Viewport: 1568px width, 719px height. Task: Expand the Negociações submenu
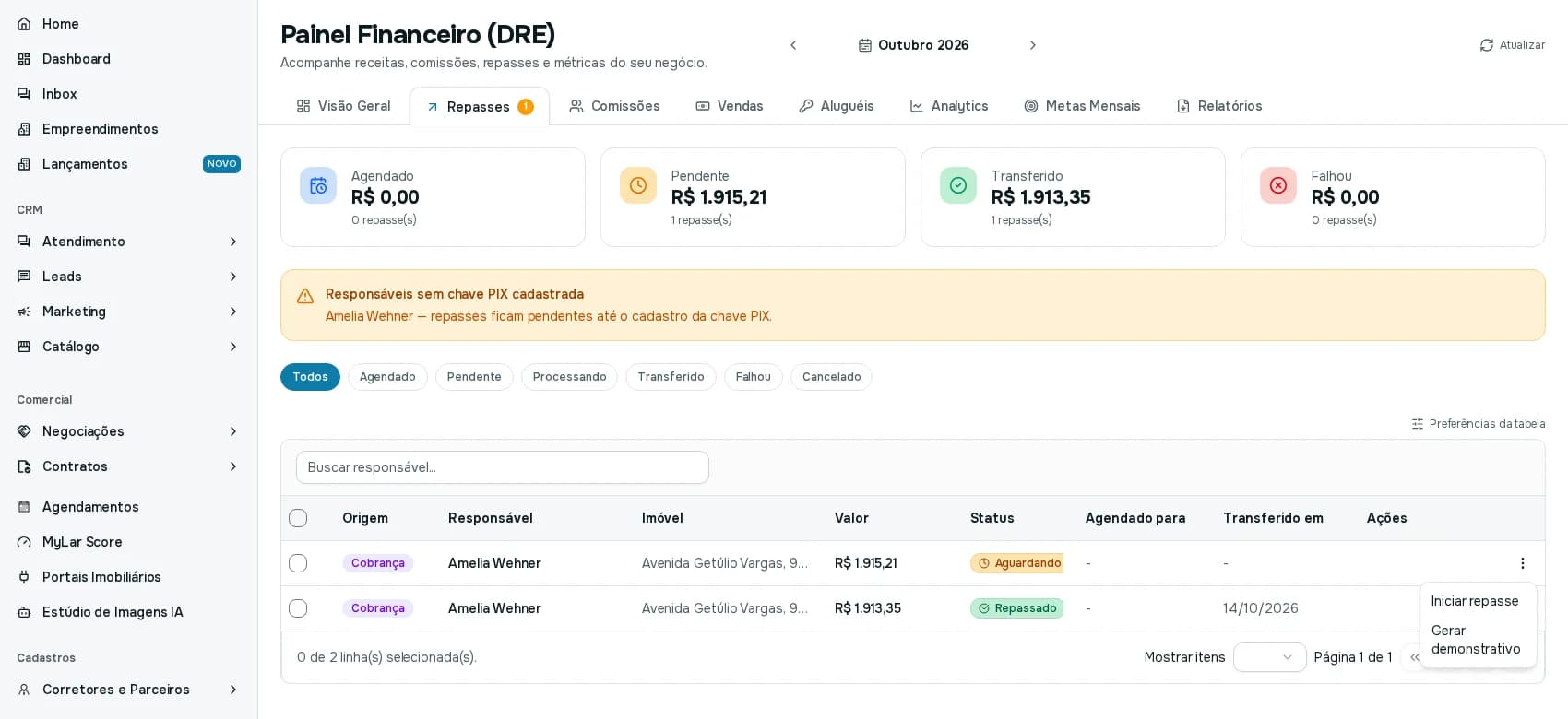click(128, 431)
